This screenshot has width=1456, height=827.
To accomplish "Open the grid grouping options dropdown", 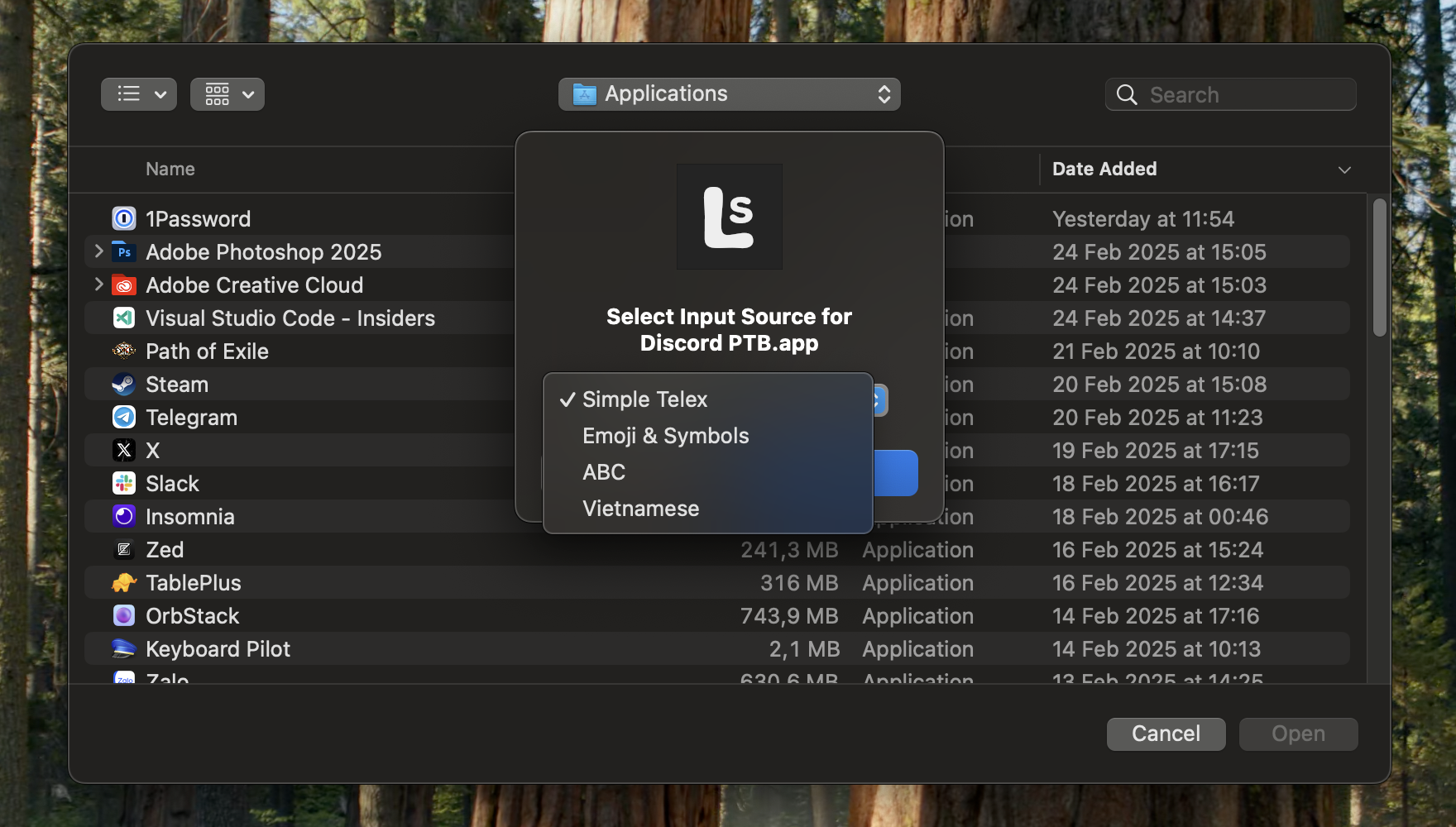I will tap(227, 94).
